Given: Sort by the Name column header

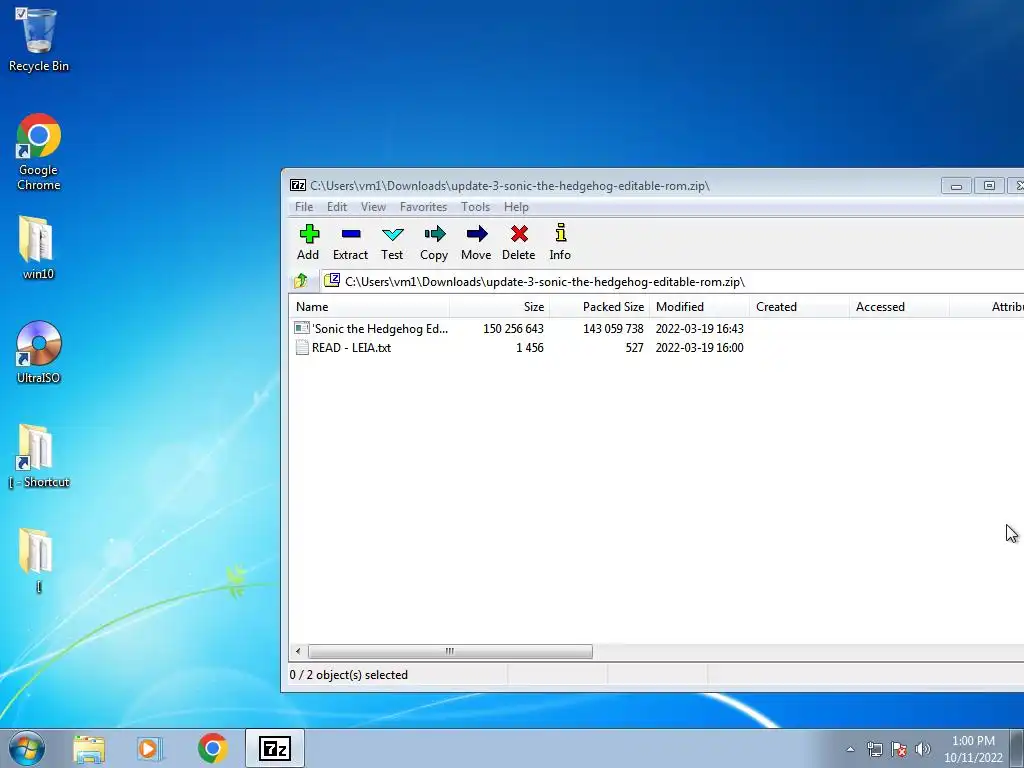Looking at the screenshot, I should tap(369, 307).
